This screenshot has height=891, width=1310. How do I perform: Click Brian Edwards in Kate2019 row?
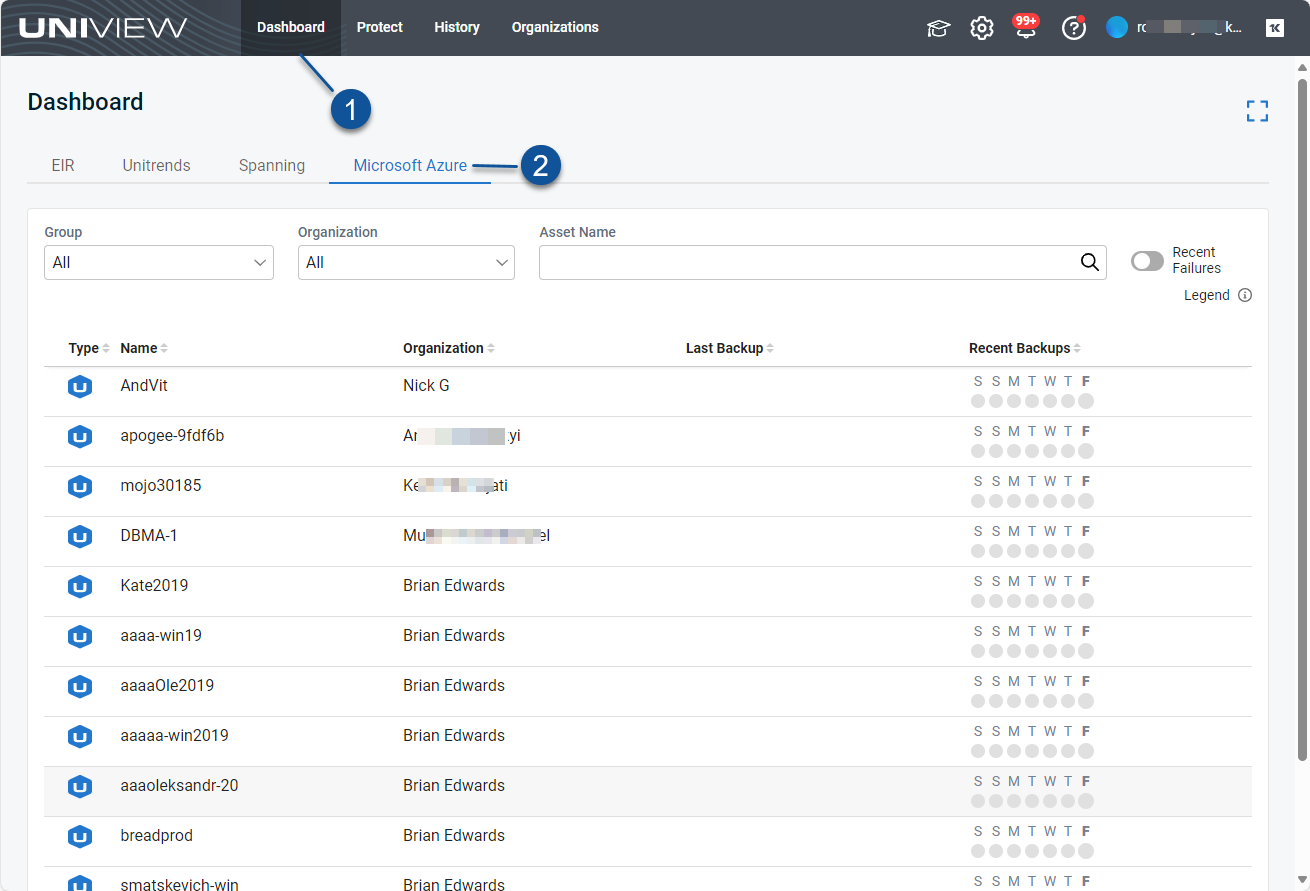[454, 586]
